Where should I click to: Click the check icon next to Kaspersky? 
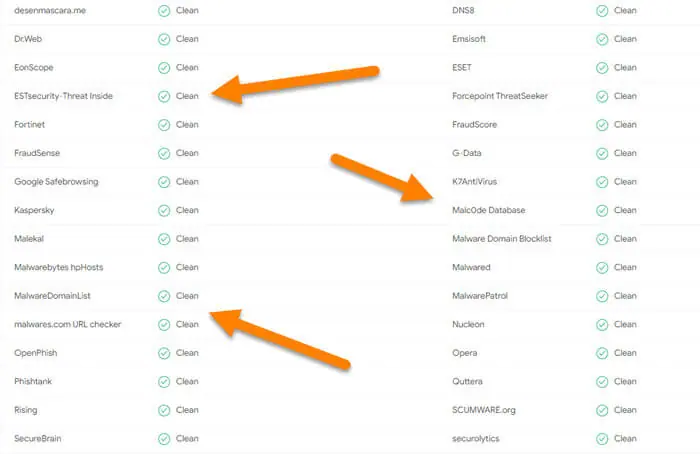point(164,210)
